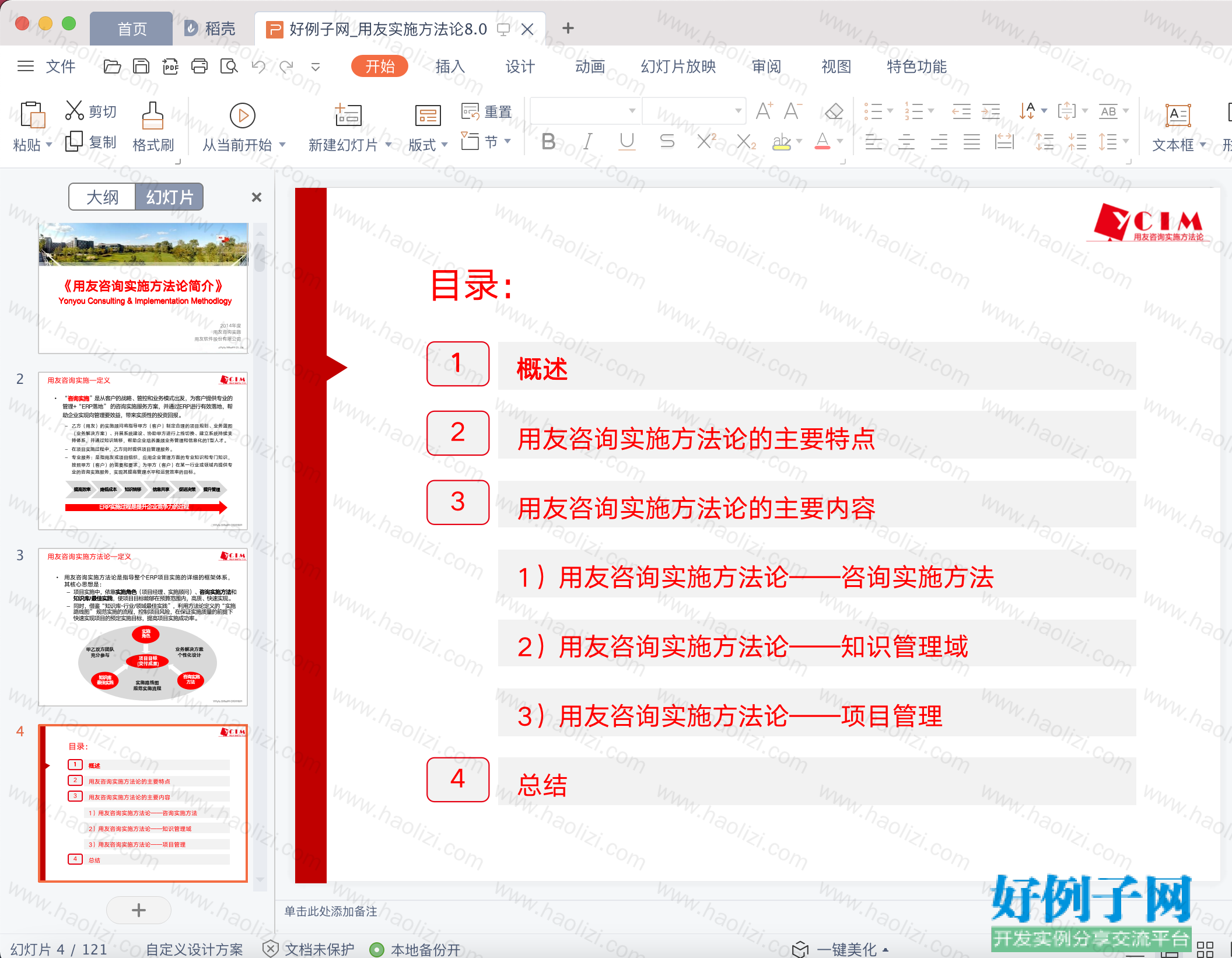Select slide 2 thumbnail 用友咨询实施—定义
The width and height of the screenshot is (1232, 958).
143,450
